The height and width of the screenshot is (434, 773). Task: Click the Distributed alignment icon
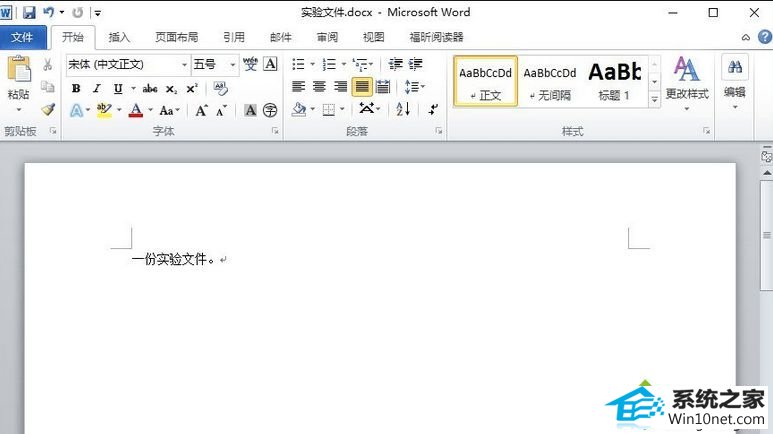pos(383,87)
